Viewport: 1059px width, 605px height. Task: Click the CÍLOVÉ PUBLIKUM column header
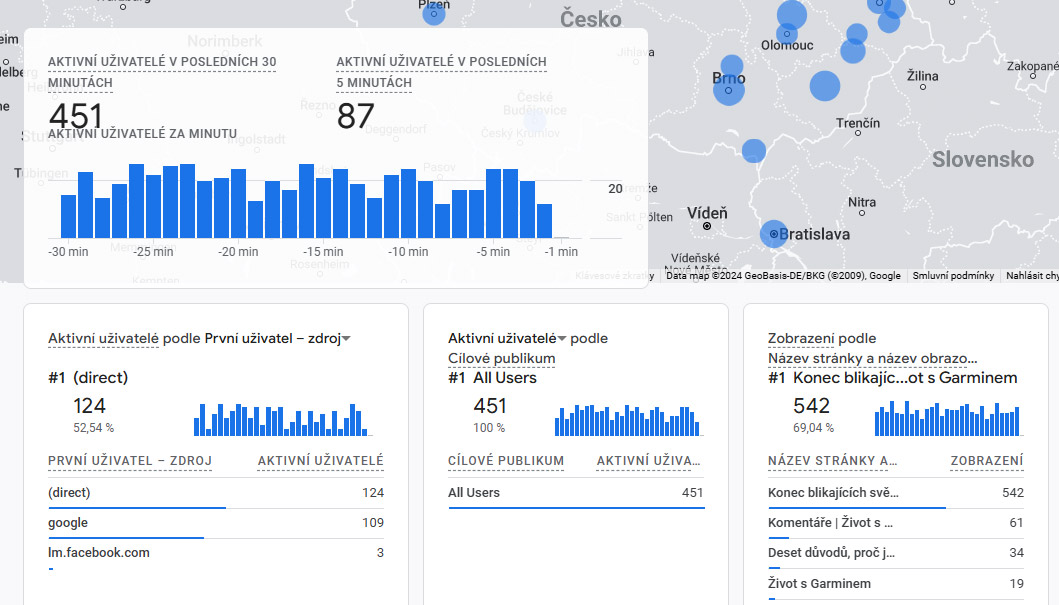click(506, 461)
